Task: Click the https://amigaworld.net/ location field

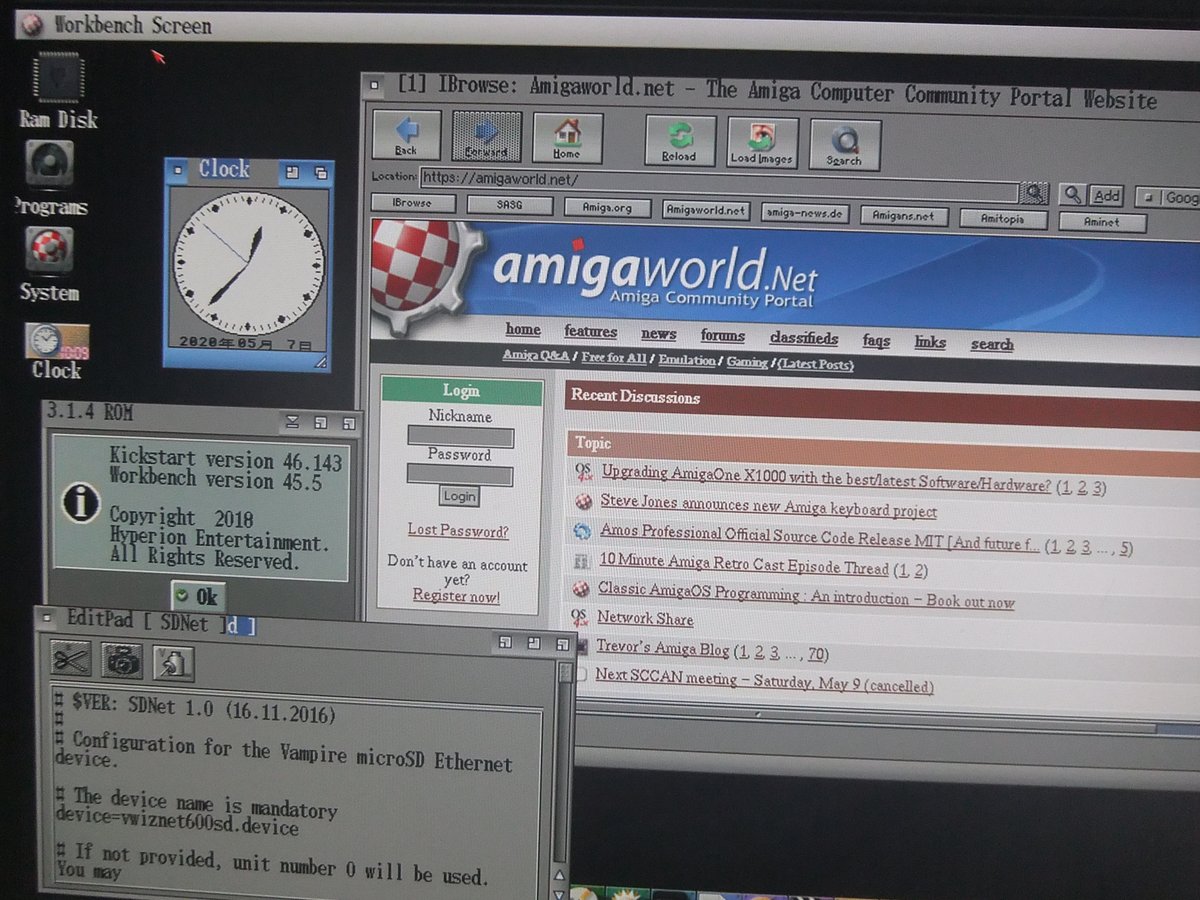Action: (x=719, y=185)
